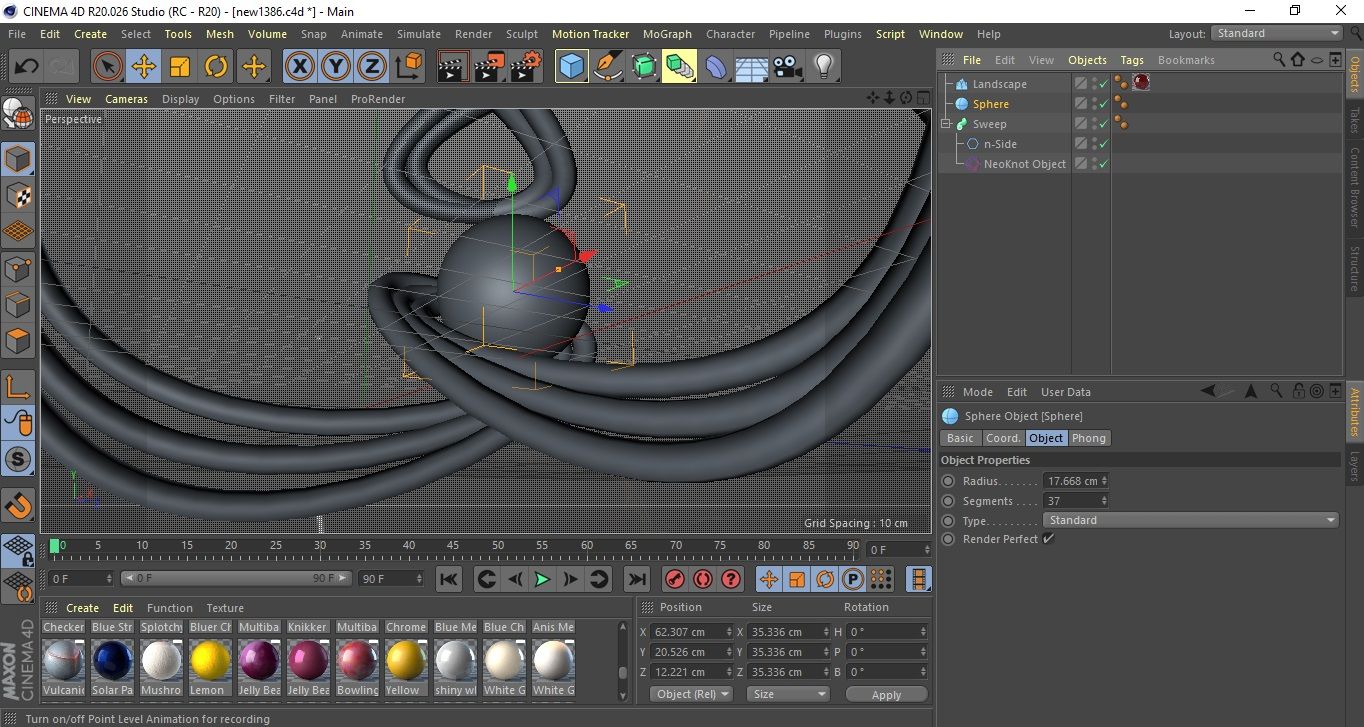Collapse the Sweep object hierarchy
Viewport: 1364px width, 727px height.
point(946,124)
